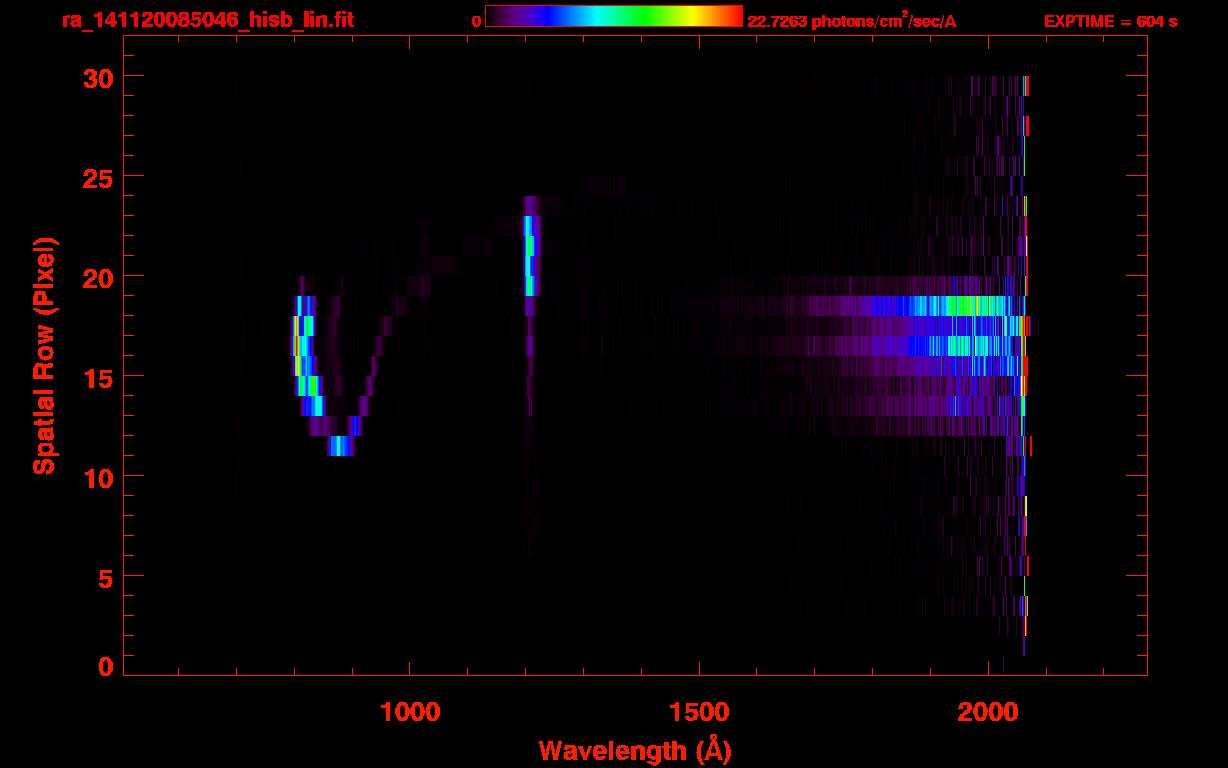This screenshot has height=768, width=1228.
Task: Click the 1000 wavelength tick label
Action: point(409,712)
